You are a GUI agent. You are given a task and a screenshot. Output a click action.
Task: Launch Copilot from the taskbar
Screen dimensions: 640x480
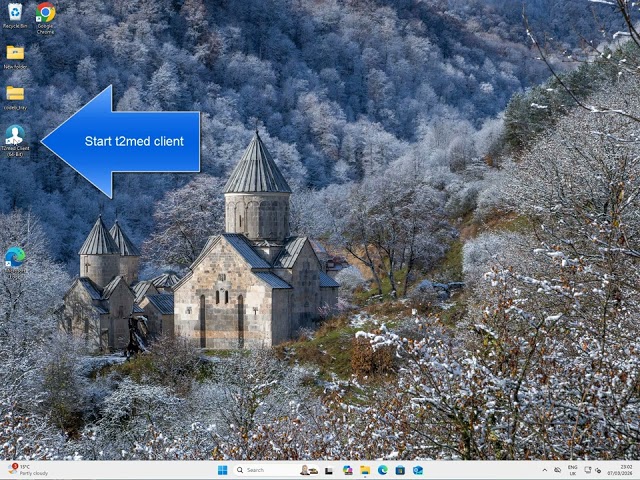coord(347,470)
